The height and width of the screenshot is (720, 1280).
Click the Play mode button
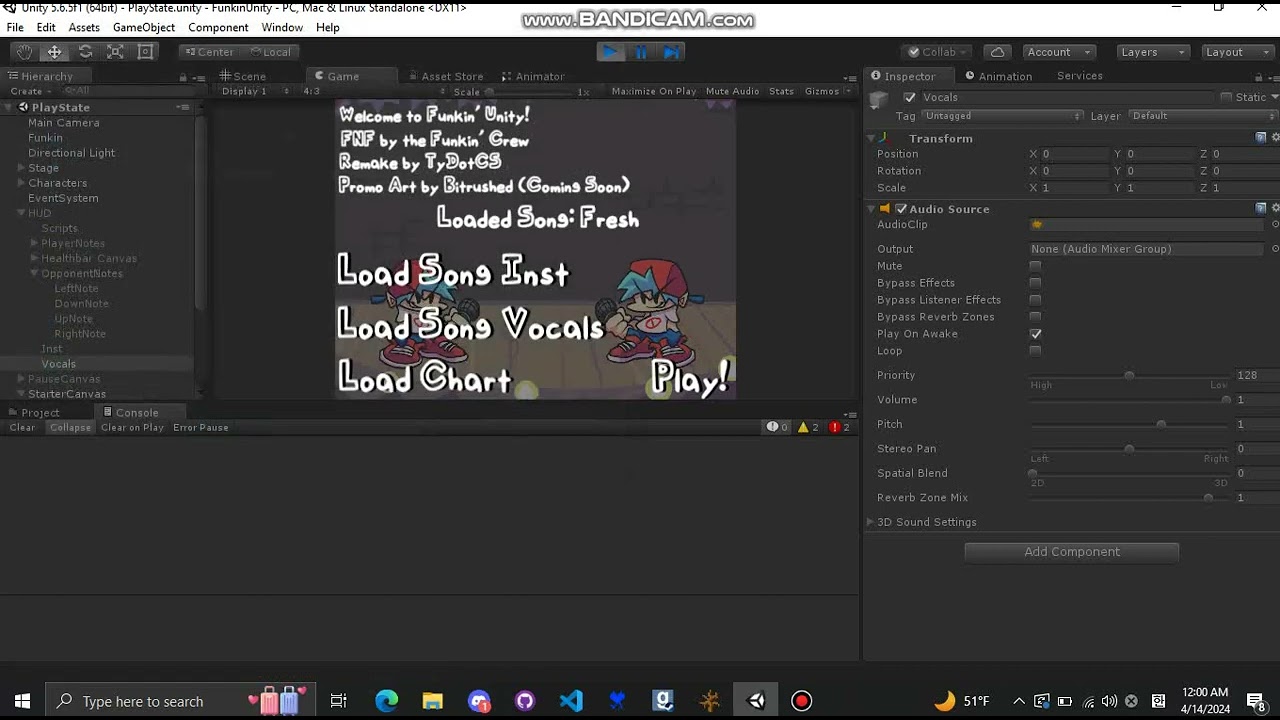coord(611,52)
